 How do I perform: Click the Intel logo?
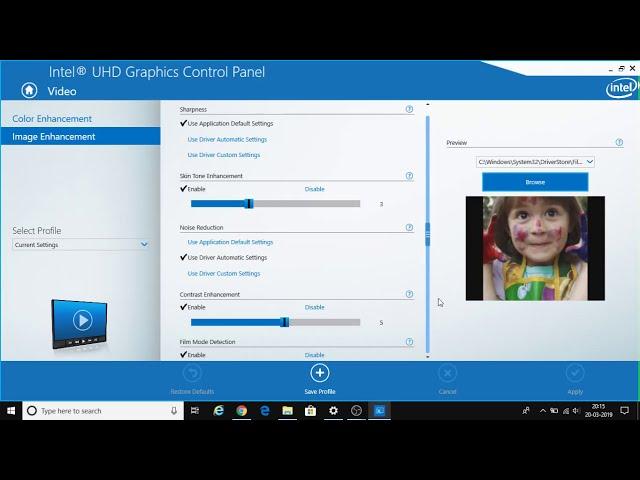[x=622, y=87]
